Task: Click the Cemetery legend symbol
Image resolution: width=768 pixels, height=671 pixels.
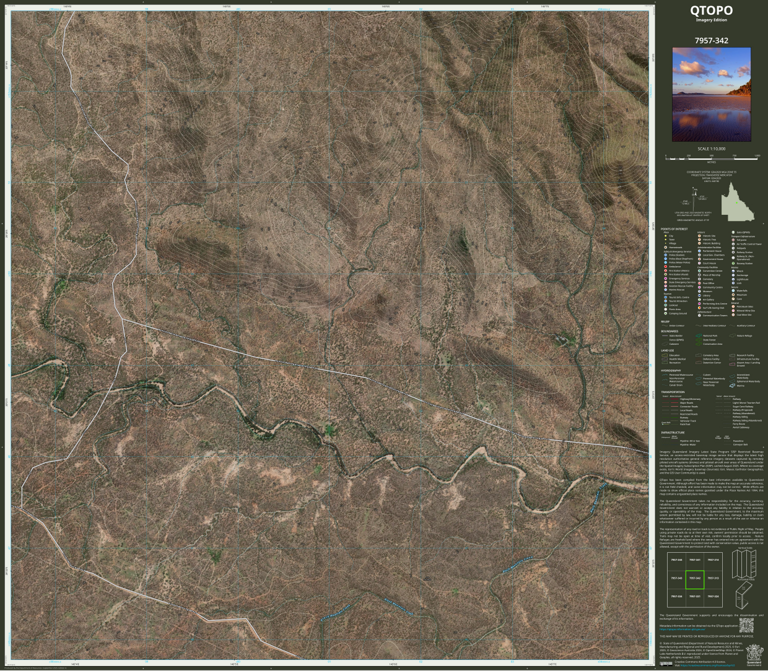Action: pos(699,279)
